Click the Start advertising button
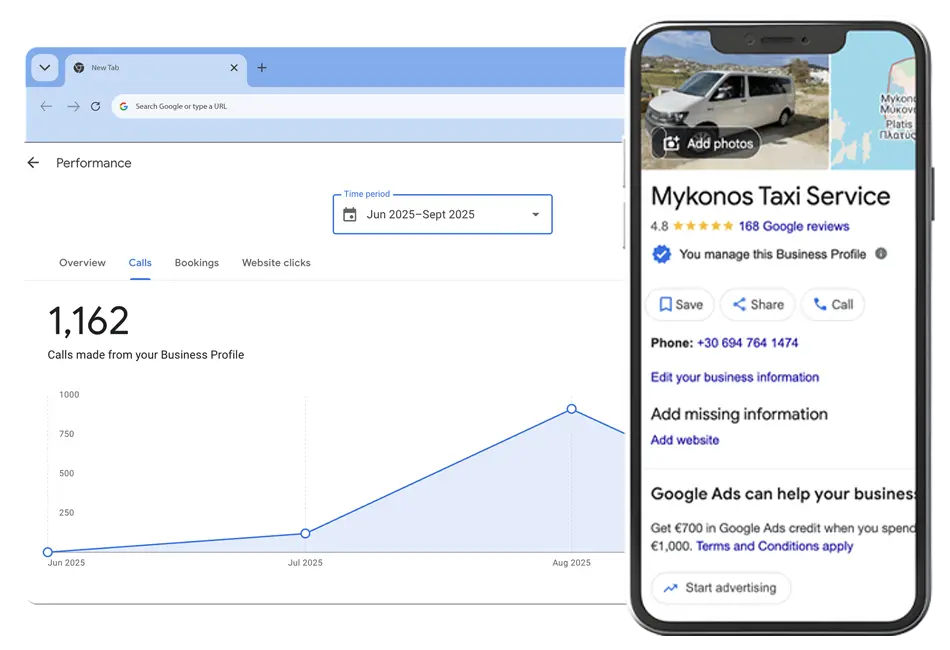Screen dimensions: 950x650 [x=720, y=588]
